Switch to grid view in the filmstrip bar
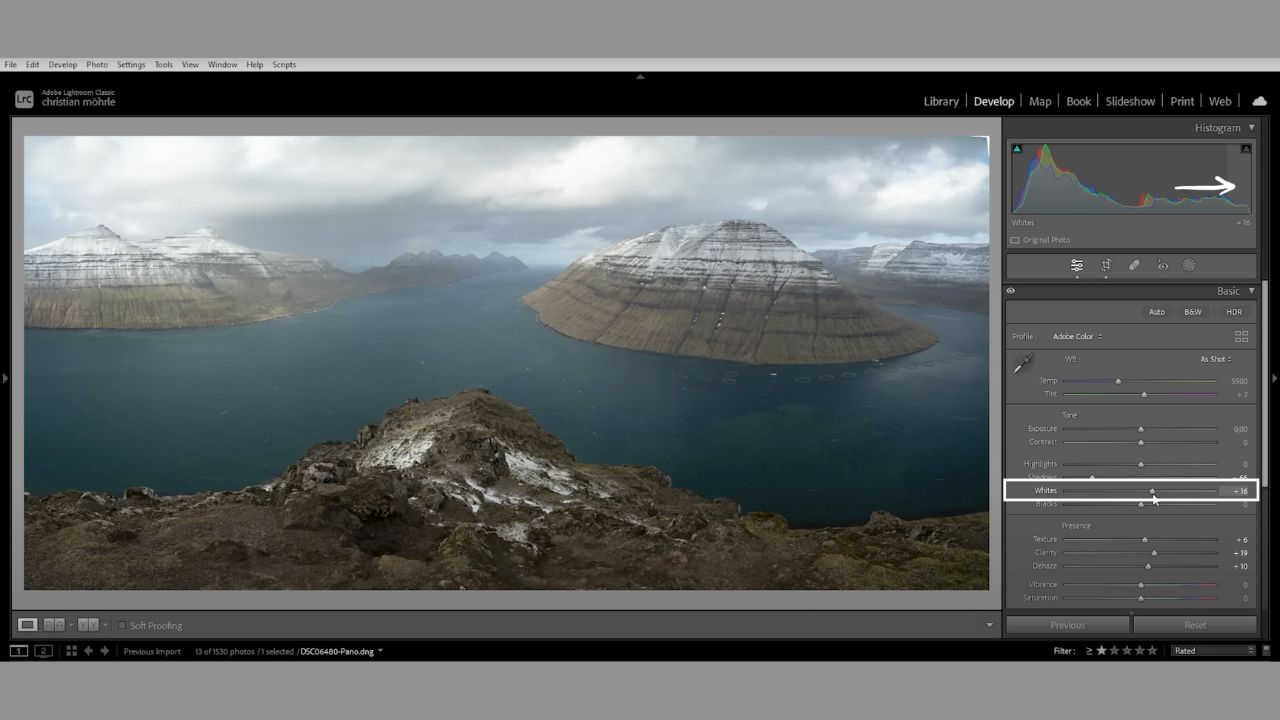Image resolution: width=1280 pixels, height=720 pixels. [71, 651]
